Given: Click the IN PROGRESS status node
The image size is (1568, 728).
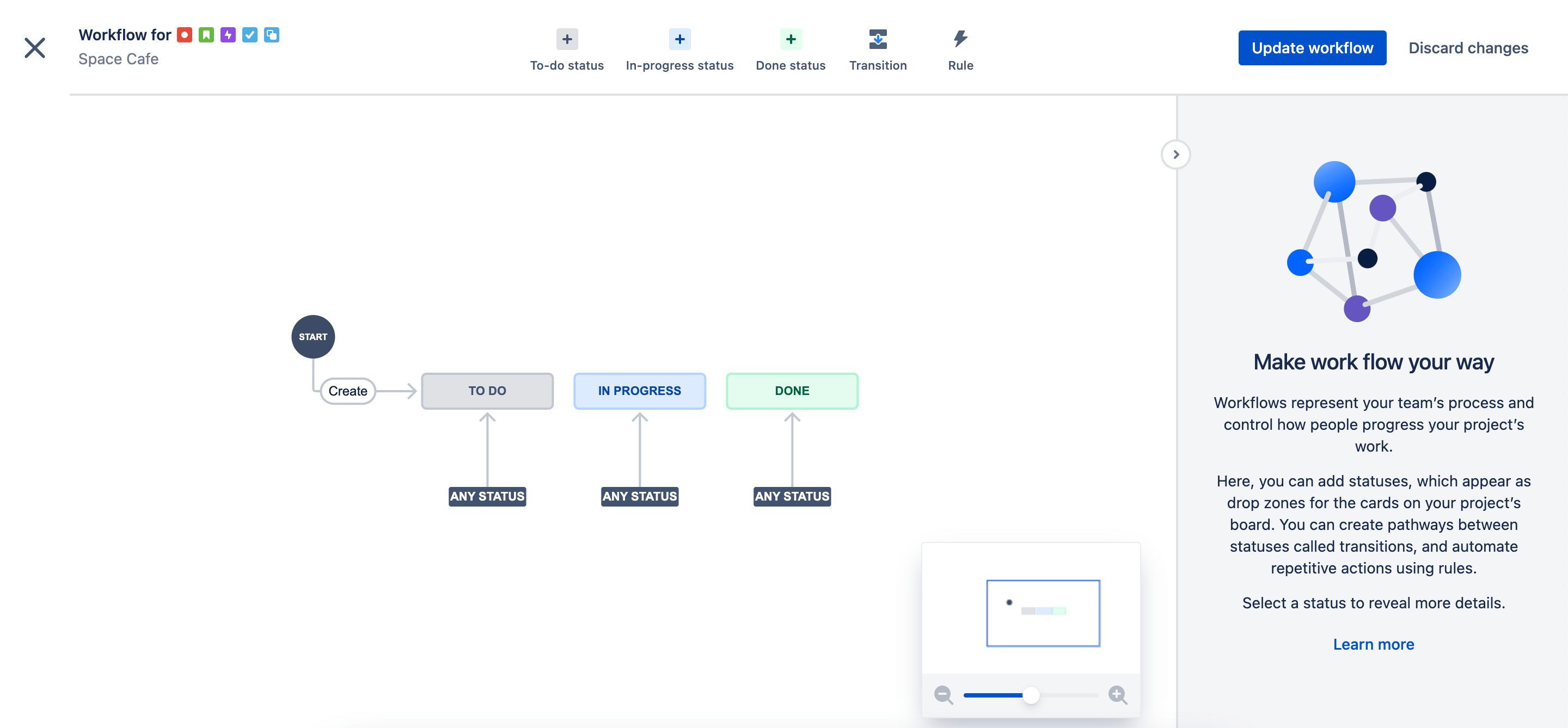Looking at the screenshot, I should (639, 390).
